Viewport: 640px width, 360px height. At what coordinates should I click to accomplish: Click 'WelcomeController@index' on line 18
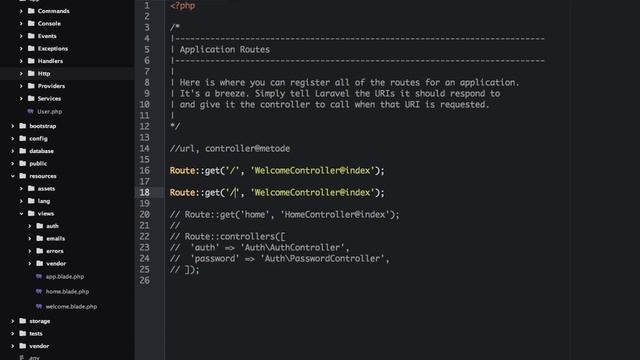(x=312, y=193)
